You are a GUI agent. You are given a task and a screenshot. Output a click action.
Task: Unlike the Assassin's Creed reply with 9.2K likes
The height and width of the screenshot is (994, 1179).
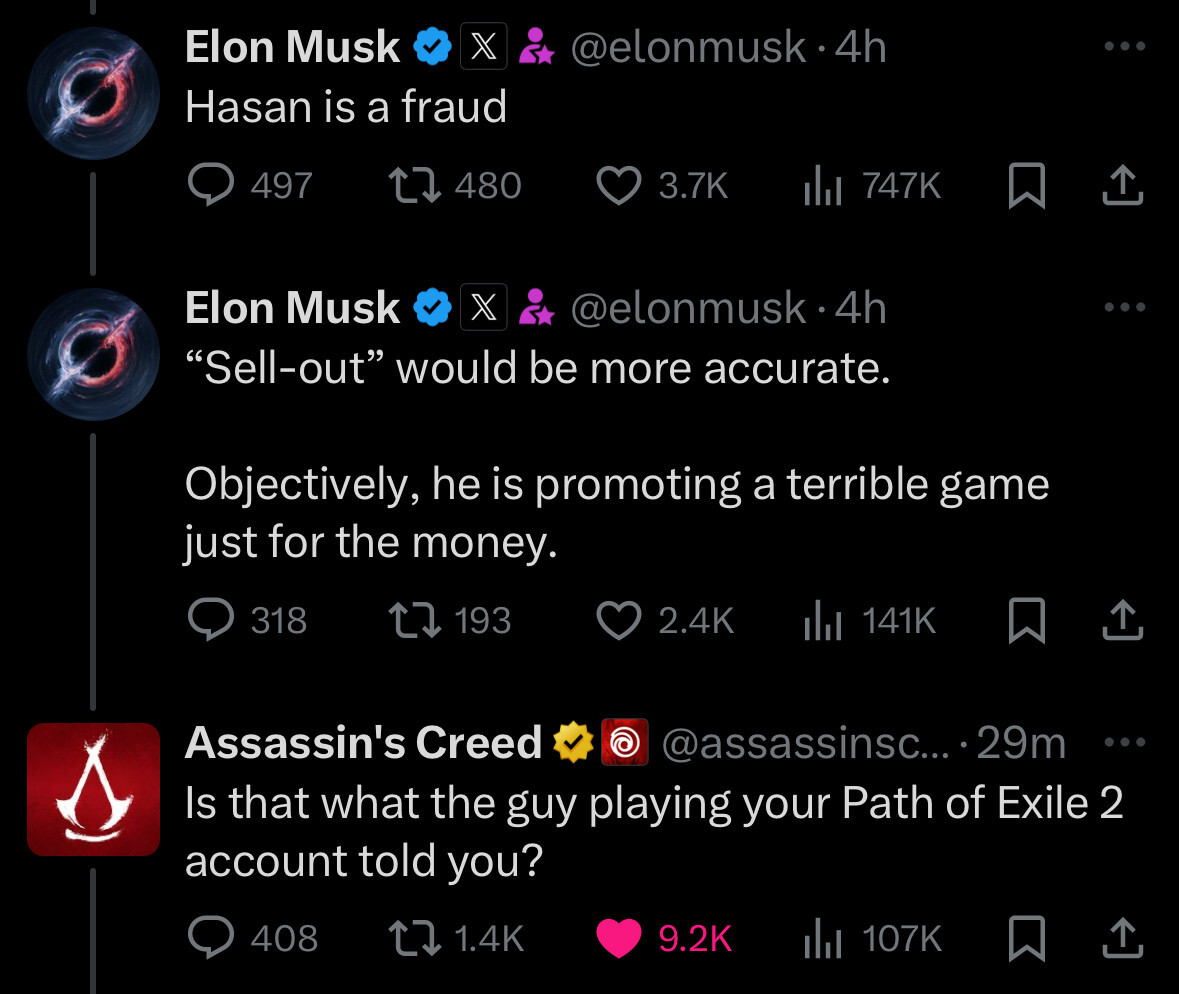tap(618, 938)
